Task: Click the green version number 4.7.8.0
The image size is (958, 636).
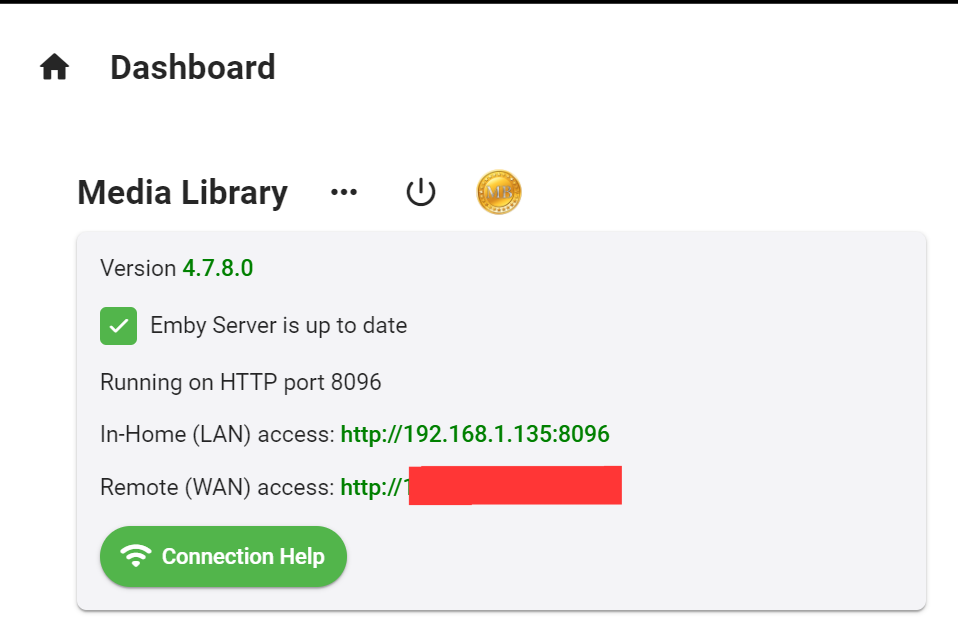Action: pyautogui.click(x=217, y=268)
